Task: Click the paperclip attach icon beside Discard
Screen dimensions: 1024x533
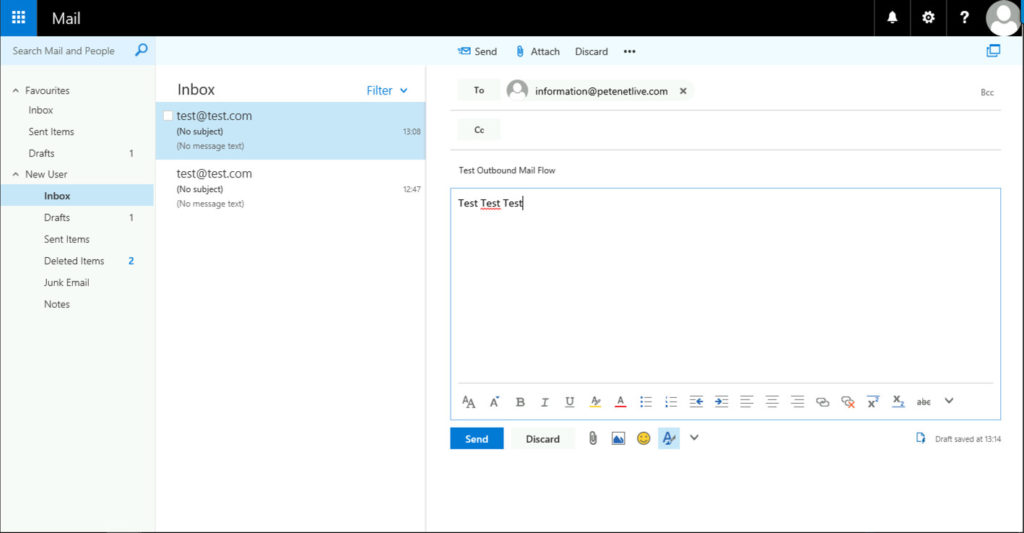Action: [592, 438]
